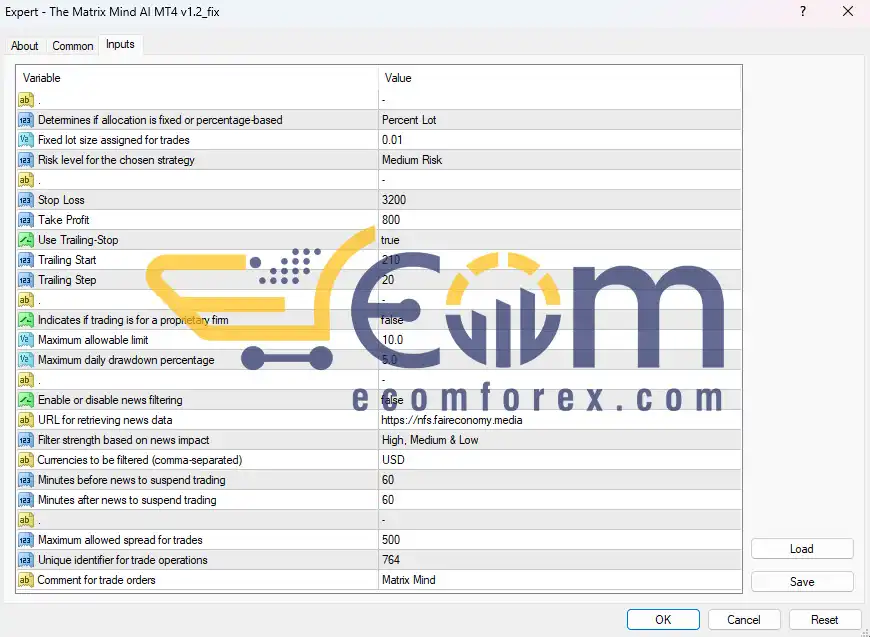870x637 pixels.
Task: Click the Maximum allowable limit icon
Action: [25, 340]
